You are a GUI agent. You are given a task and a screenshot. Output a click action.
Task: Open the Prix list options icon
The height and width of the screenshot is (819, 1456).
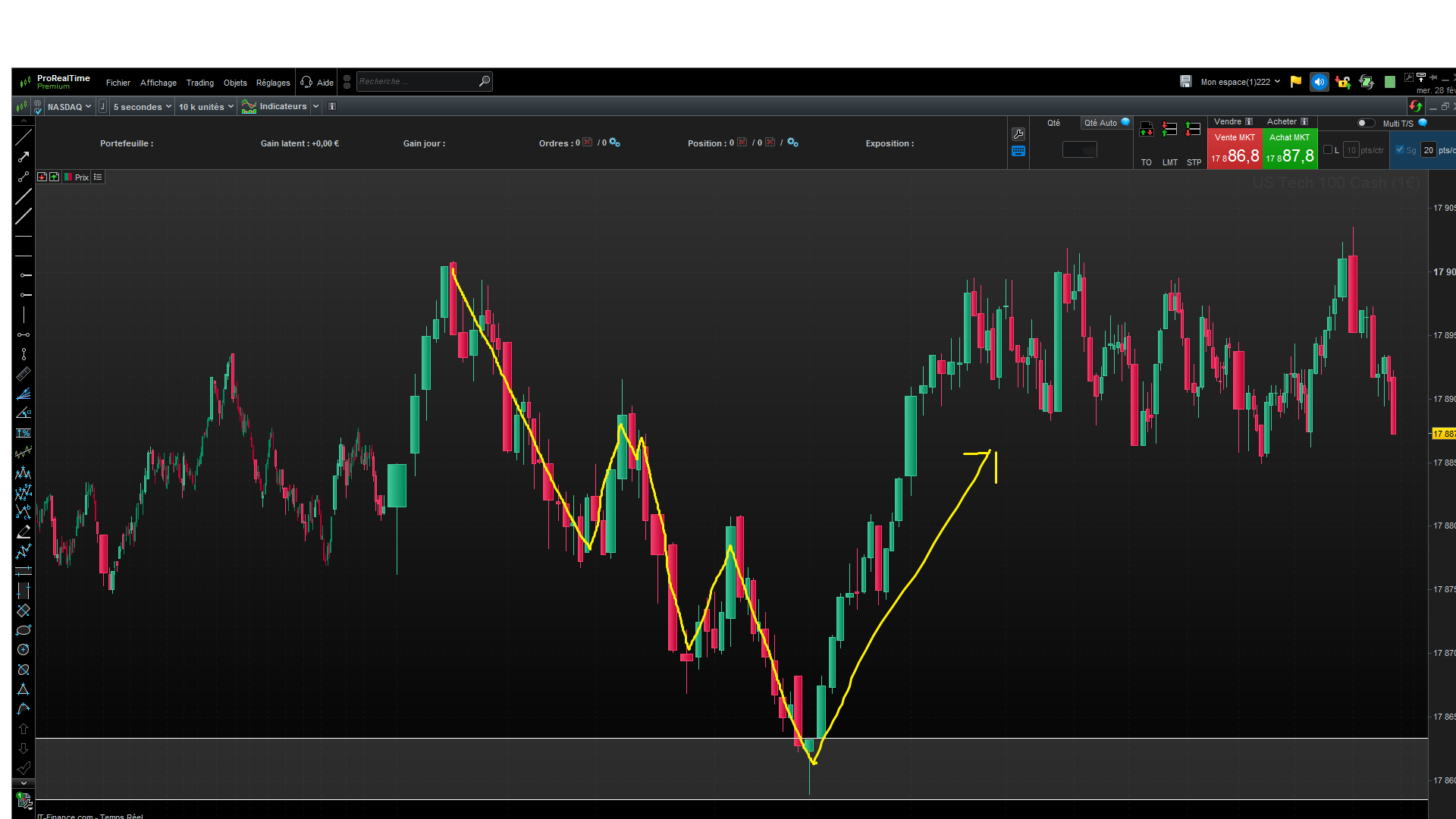[98, 177]
